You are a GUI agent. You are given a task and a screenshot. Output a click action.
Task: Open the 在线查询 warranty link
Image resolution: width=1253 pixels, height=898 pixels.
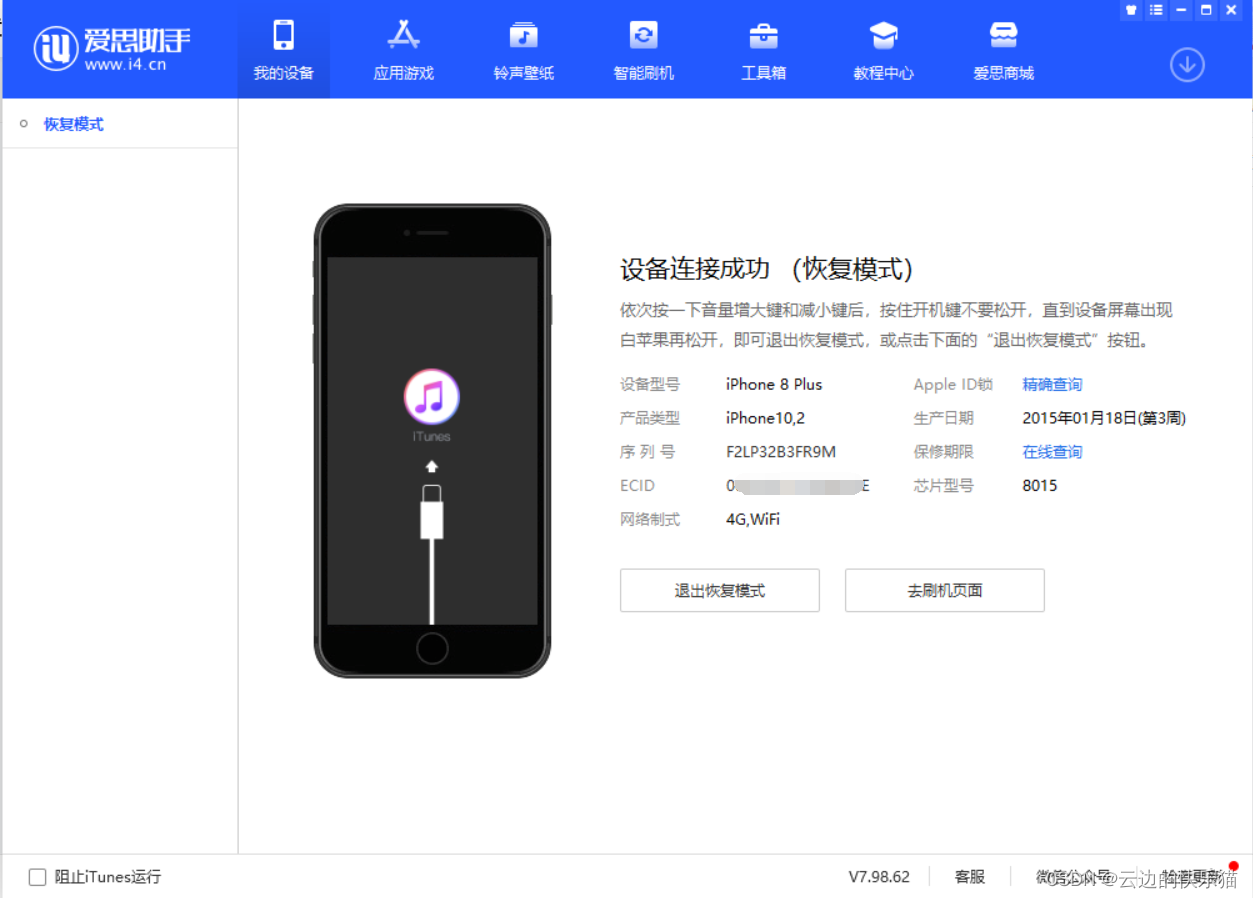pos(1052,452)
